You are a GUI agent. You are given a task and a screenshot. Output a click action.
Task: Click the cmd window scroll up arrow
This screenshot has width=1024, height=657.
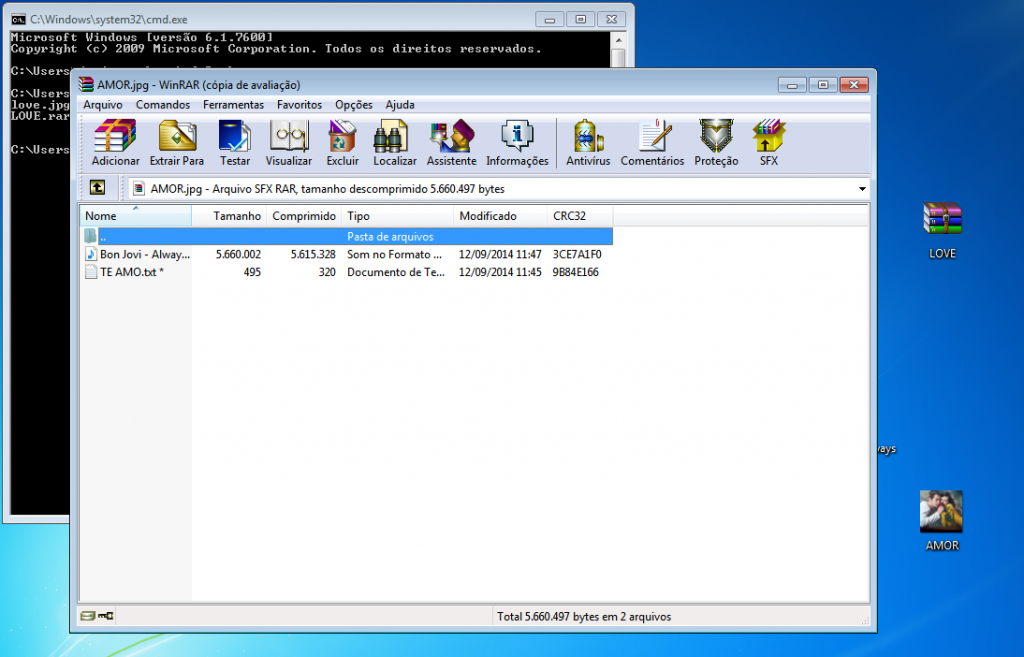[x=618, y=40]
